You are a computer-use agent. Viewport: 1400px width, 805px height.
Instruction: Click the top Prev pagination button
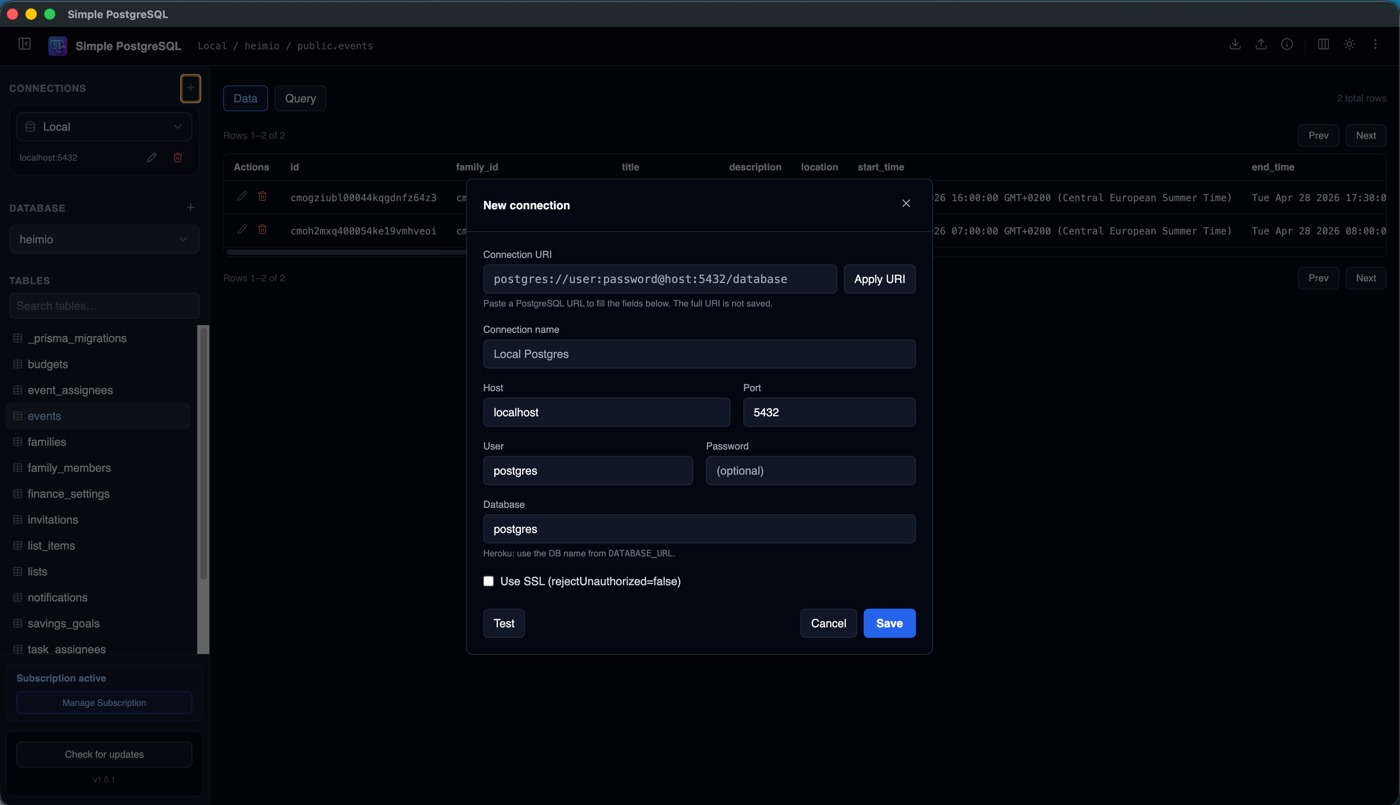(x=1318, y=135)
